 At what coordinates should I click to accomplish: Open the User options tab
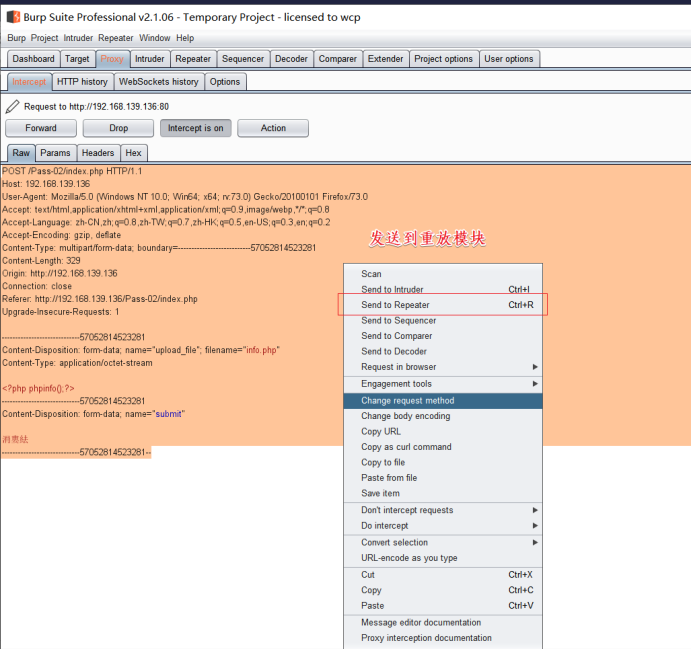(x=509, y=59)
